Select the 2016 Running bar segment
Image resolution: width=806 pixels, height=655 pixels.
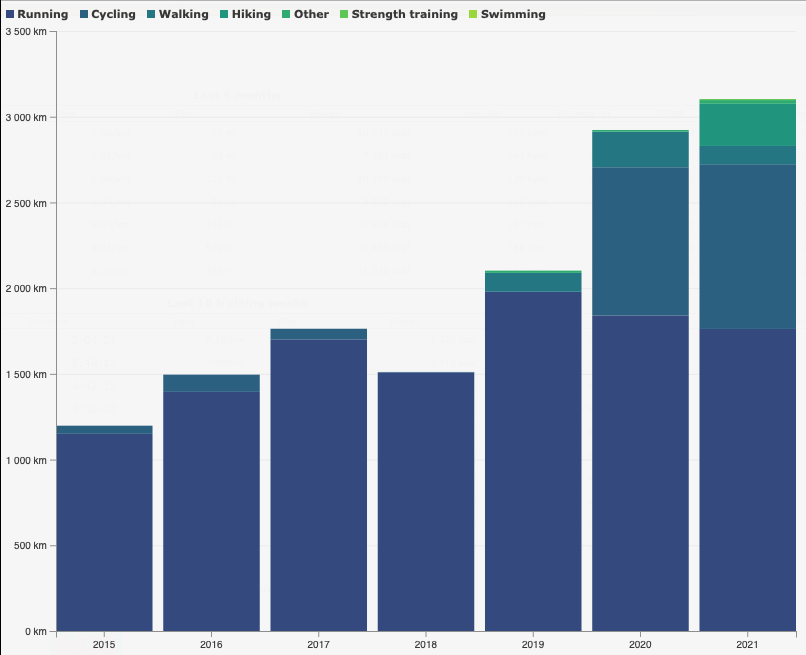pos(211,510)
